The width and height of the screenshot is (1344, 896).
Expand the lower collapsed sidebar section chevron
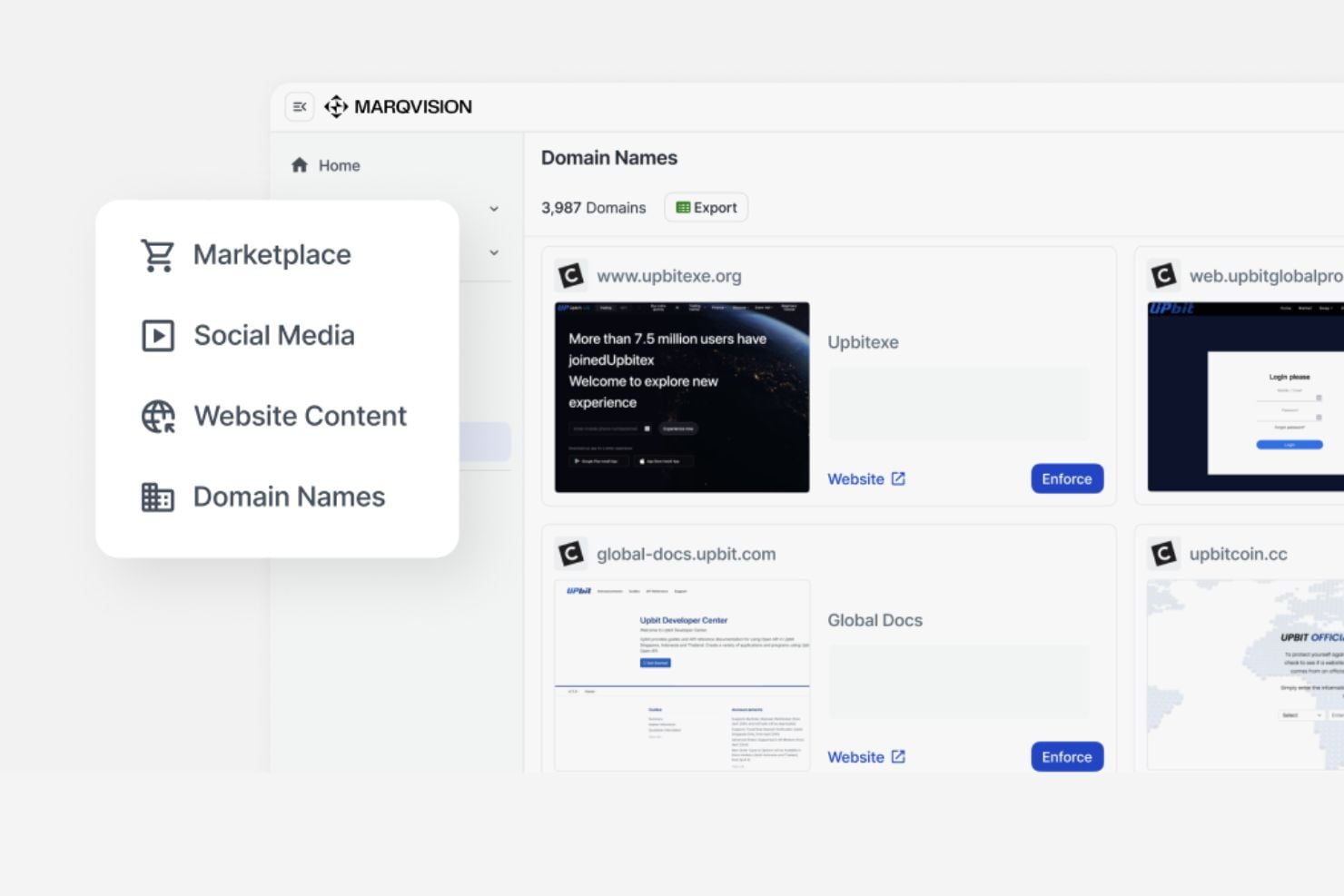493,252
